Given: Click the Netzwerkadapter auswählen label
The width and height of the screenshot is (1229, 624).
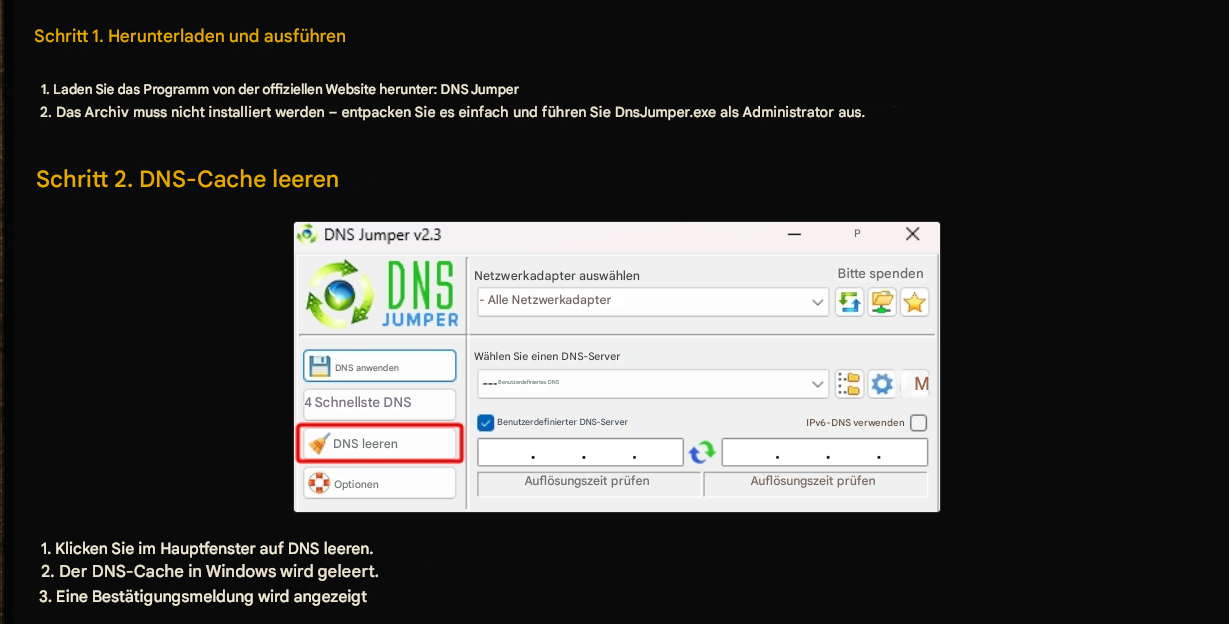Looking at the screenshot, I should (x=557, y=276).
